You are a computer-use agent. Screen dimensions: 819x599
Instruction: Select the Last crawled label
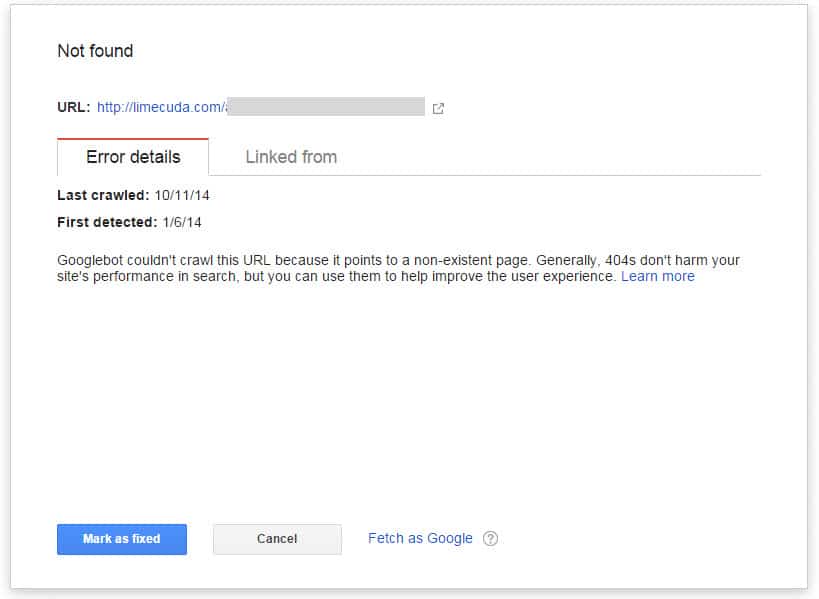pyautogui.click(x=103, y=196)
